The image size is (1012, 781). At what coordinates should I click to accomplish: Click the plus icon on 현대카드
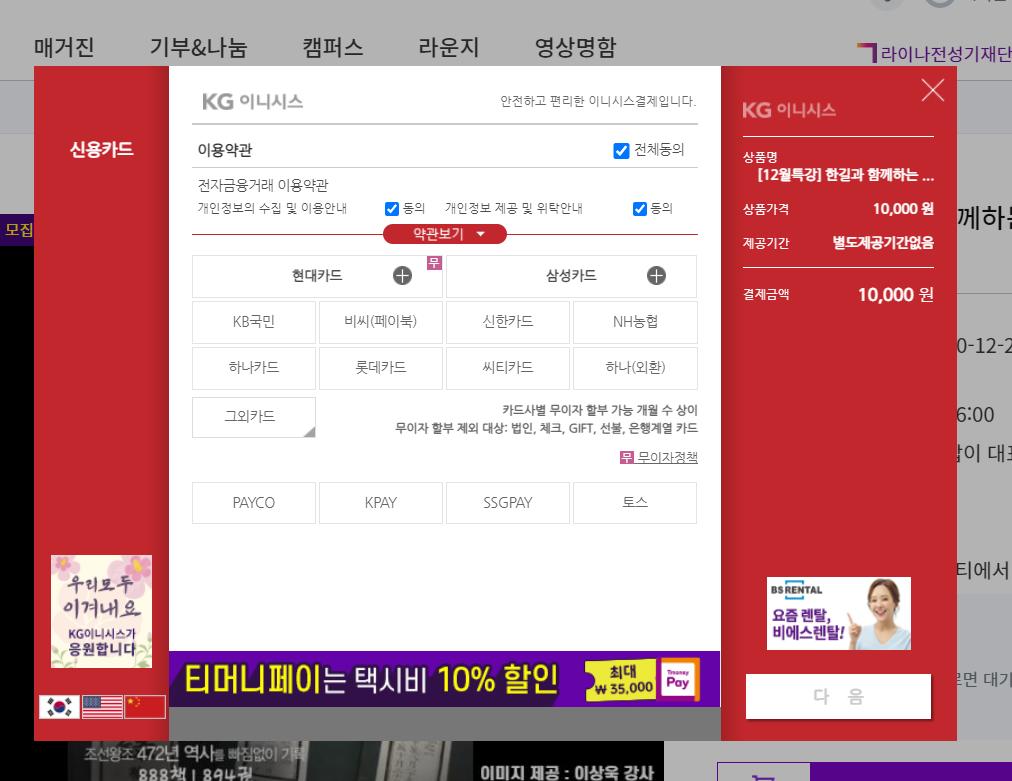click(402, 276)
